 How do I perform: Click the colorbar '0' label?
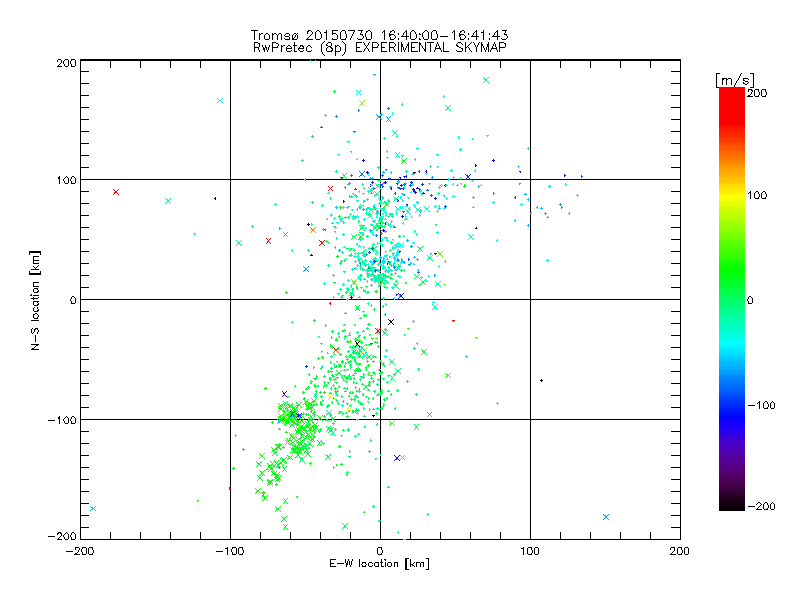pyautogui.click(x=750, y=300)
